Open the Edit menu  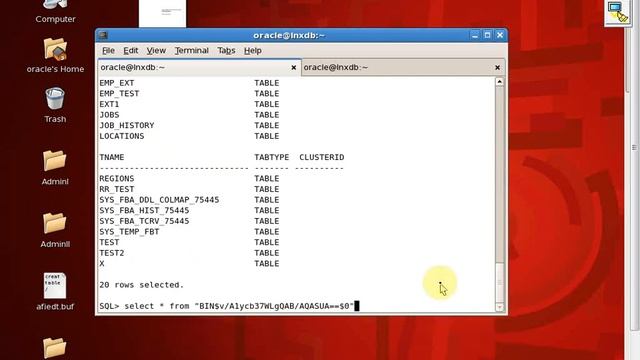[131, 51]
